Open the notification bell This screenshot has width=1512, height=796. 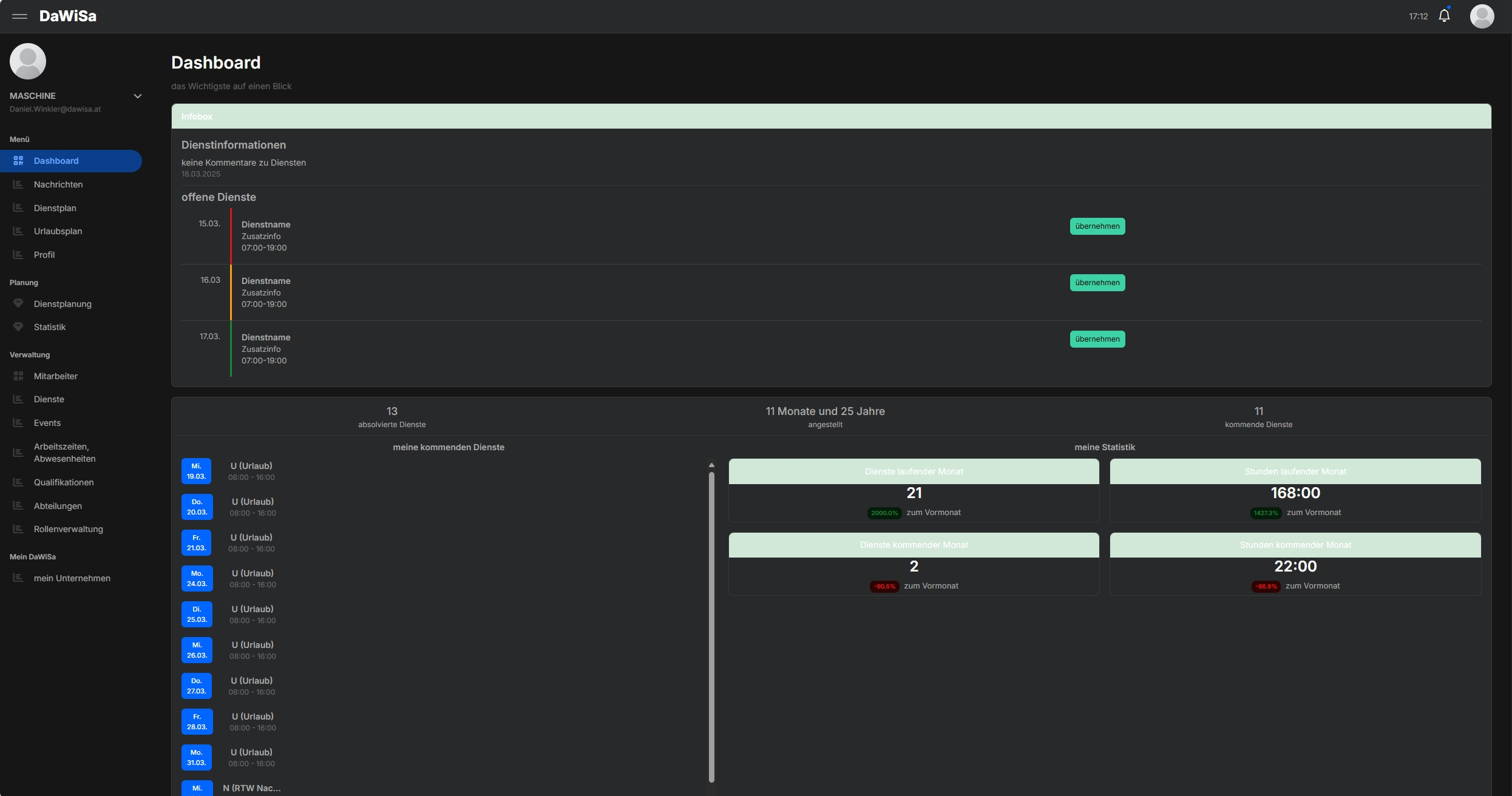pyautogui.click(x=1444, y=16)
